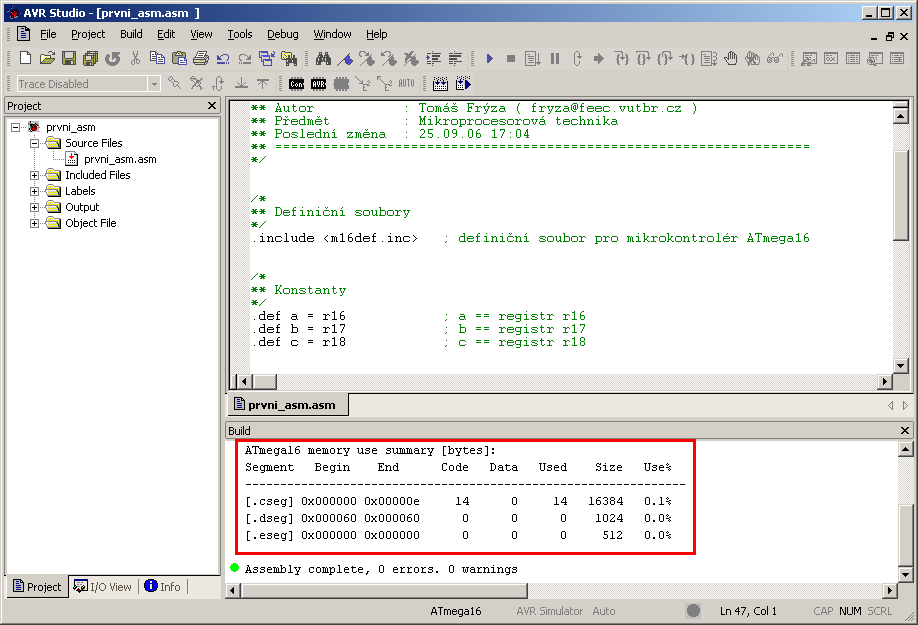Open the File menu
Screen dimensions: 918x625
pyautogui.click(x=48, y=34)
